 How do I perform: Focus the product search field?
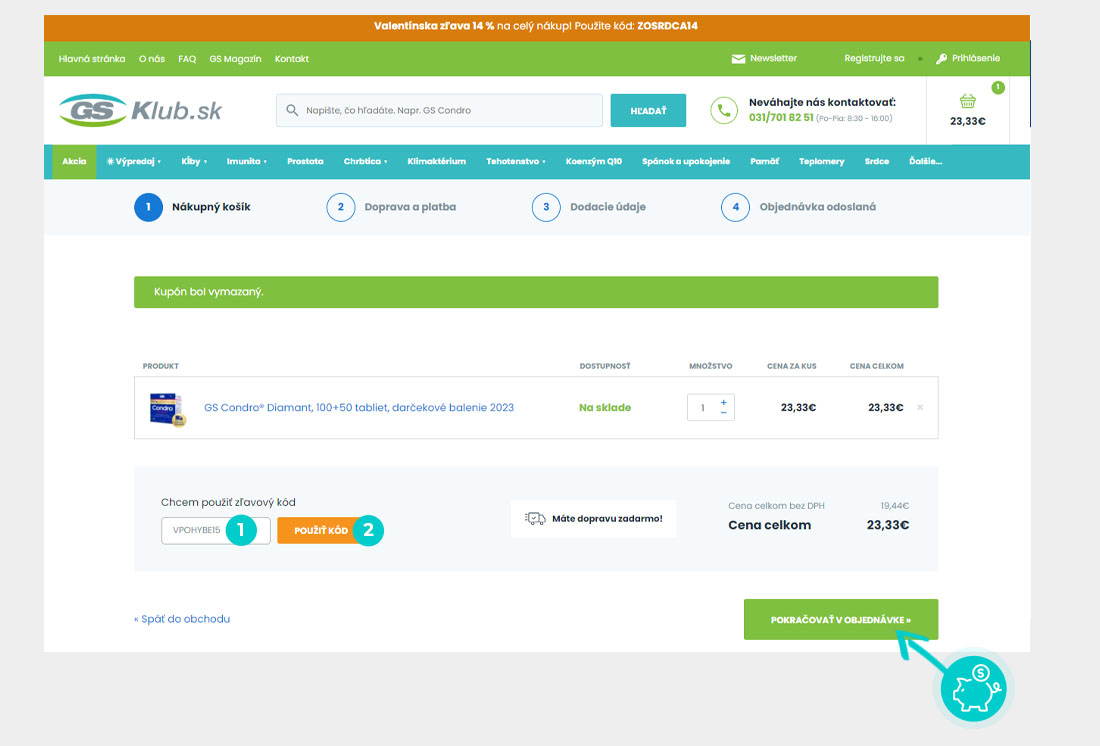click(439, 110)
